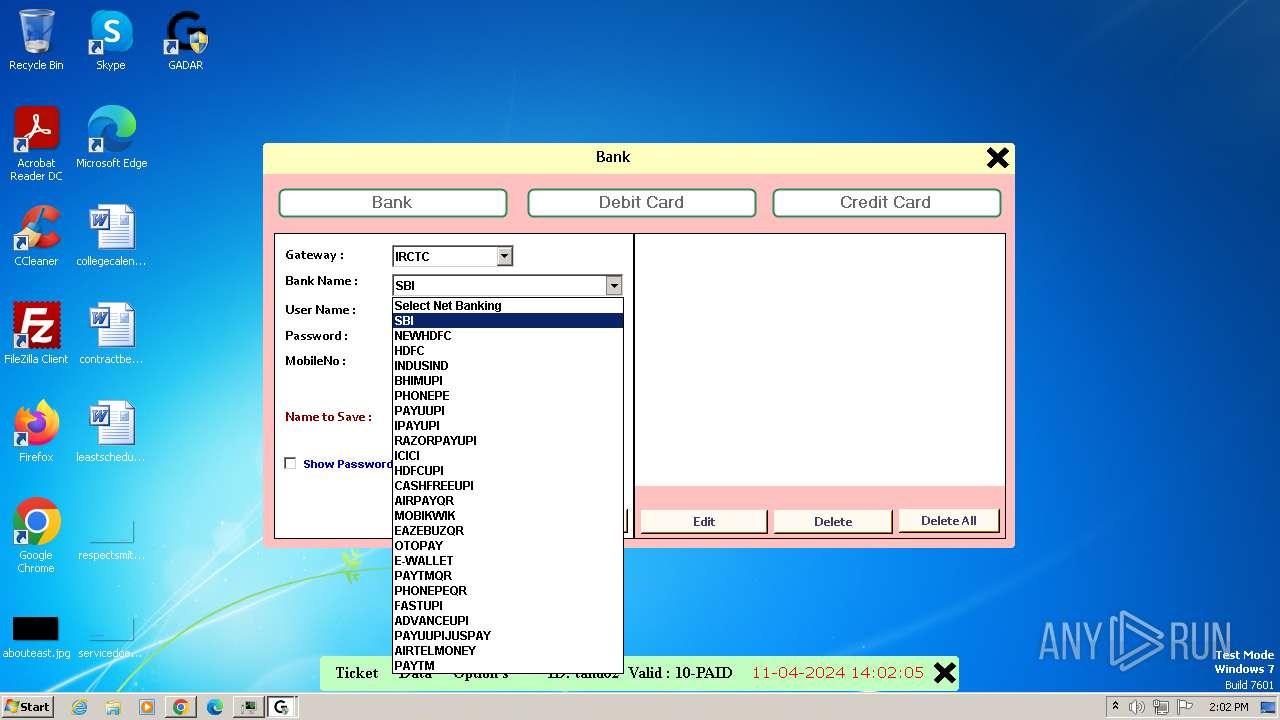Close the green ticket status bar
Image resolution: width=1280 pixels, height=720 pixels.
[945, 673]
